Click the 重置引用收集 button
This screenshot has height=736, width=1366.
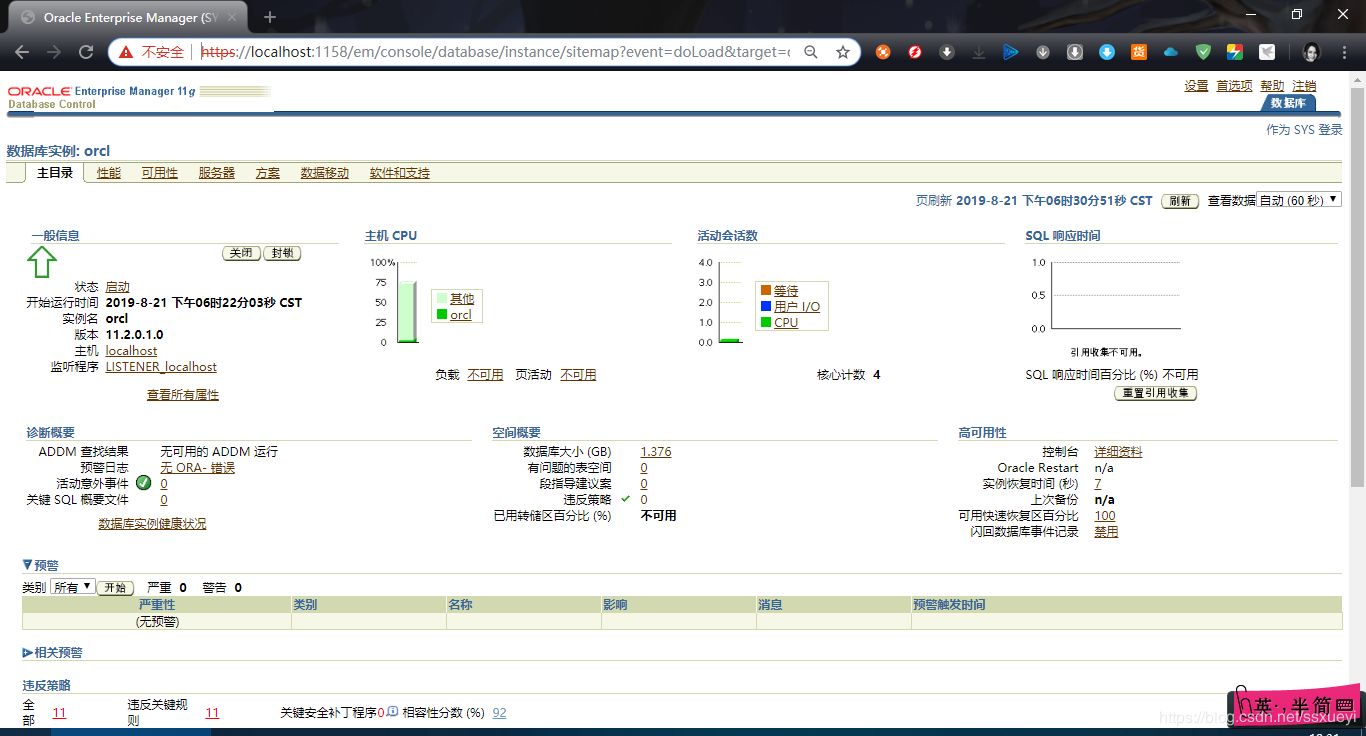(1155, 393)
